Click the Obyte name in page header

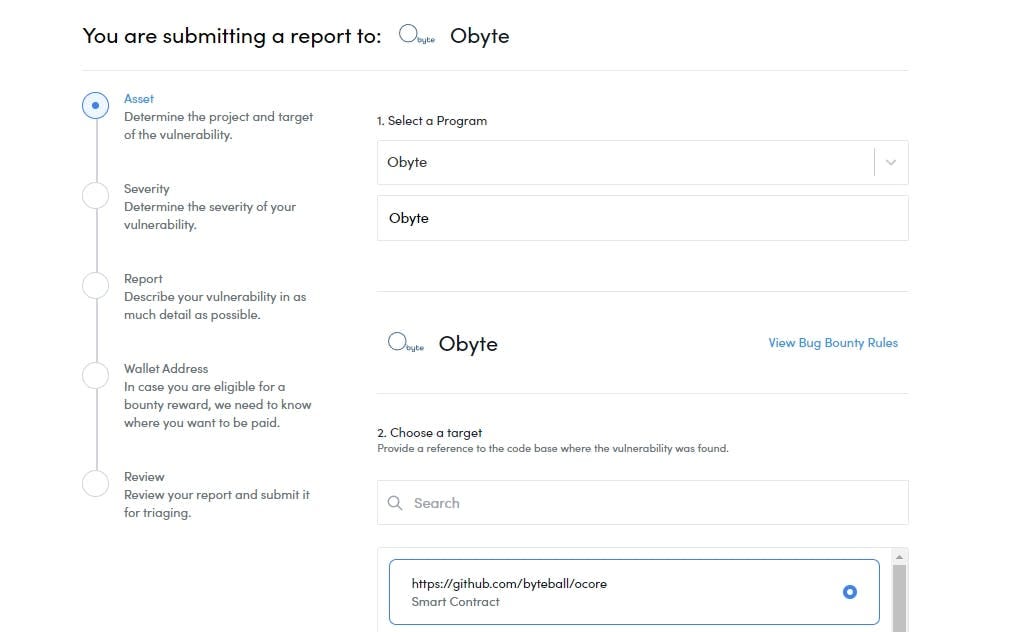coord(479,36)
